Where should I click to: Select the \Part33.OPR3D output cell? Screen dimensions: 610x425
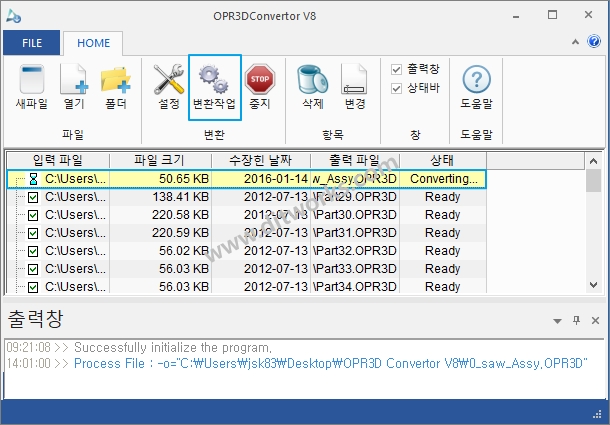pyautogui.click(x=355, y=269)
